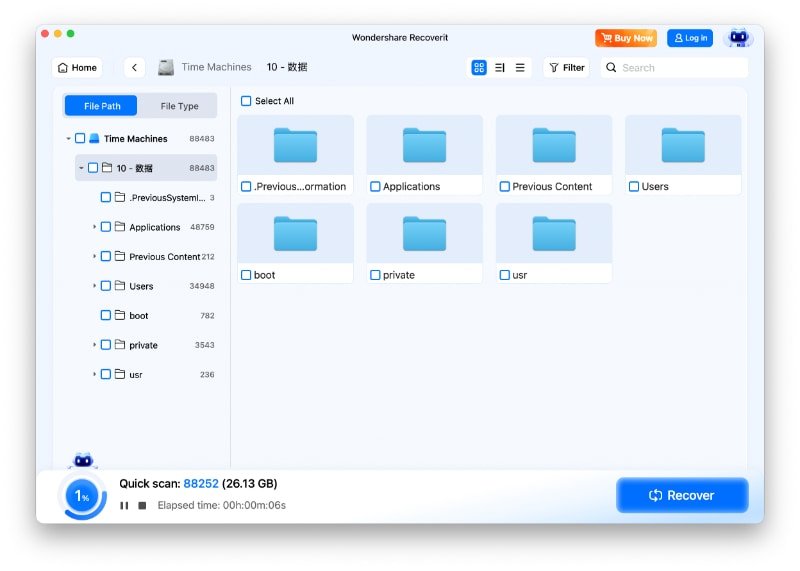Check the Applications grid folder checkbox
This screenshot has width=800, height=571.
(375, 187)
